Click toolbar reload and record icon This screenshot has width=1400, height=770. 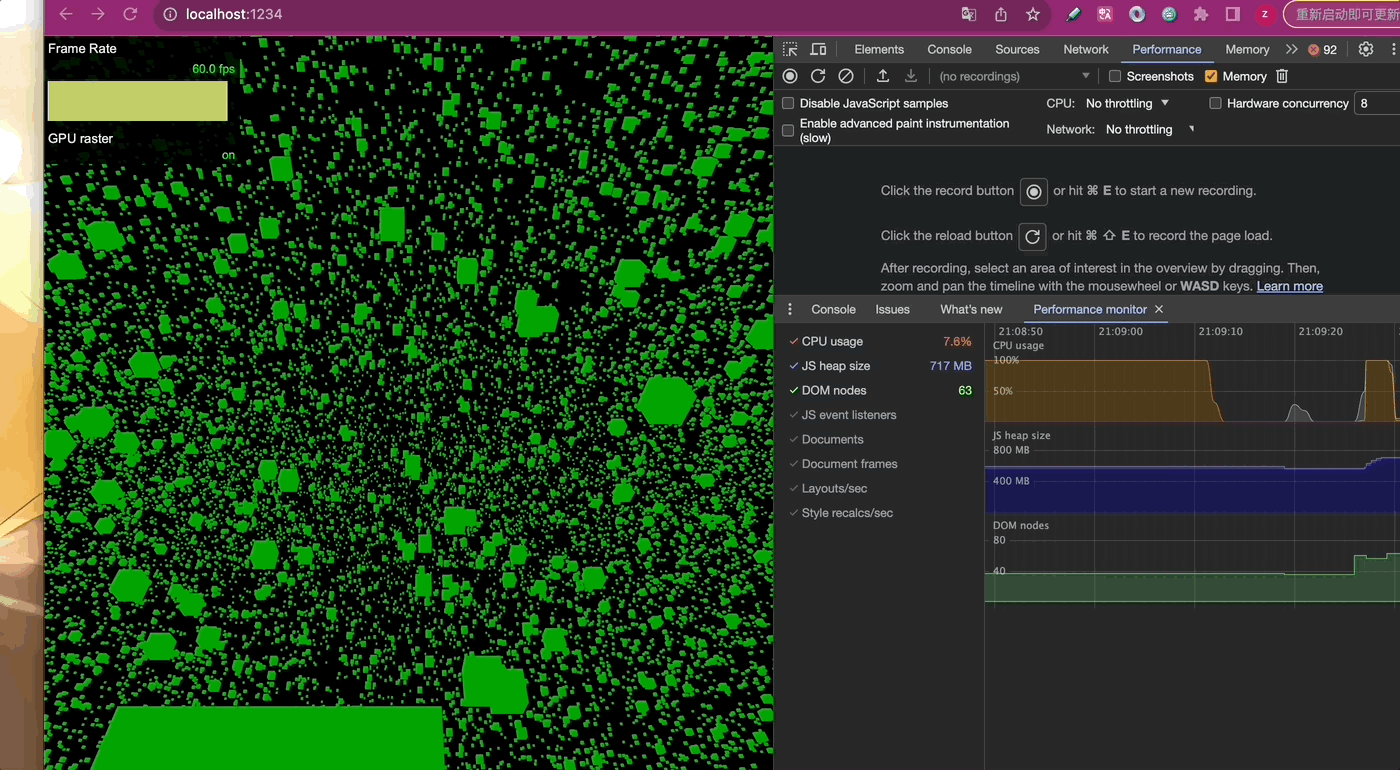[x=818, y=76]
